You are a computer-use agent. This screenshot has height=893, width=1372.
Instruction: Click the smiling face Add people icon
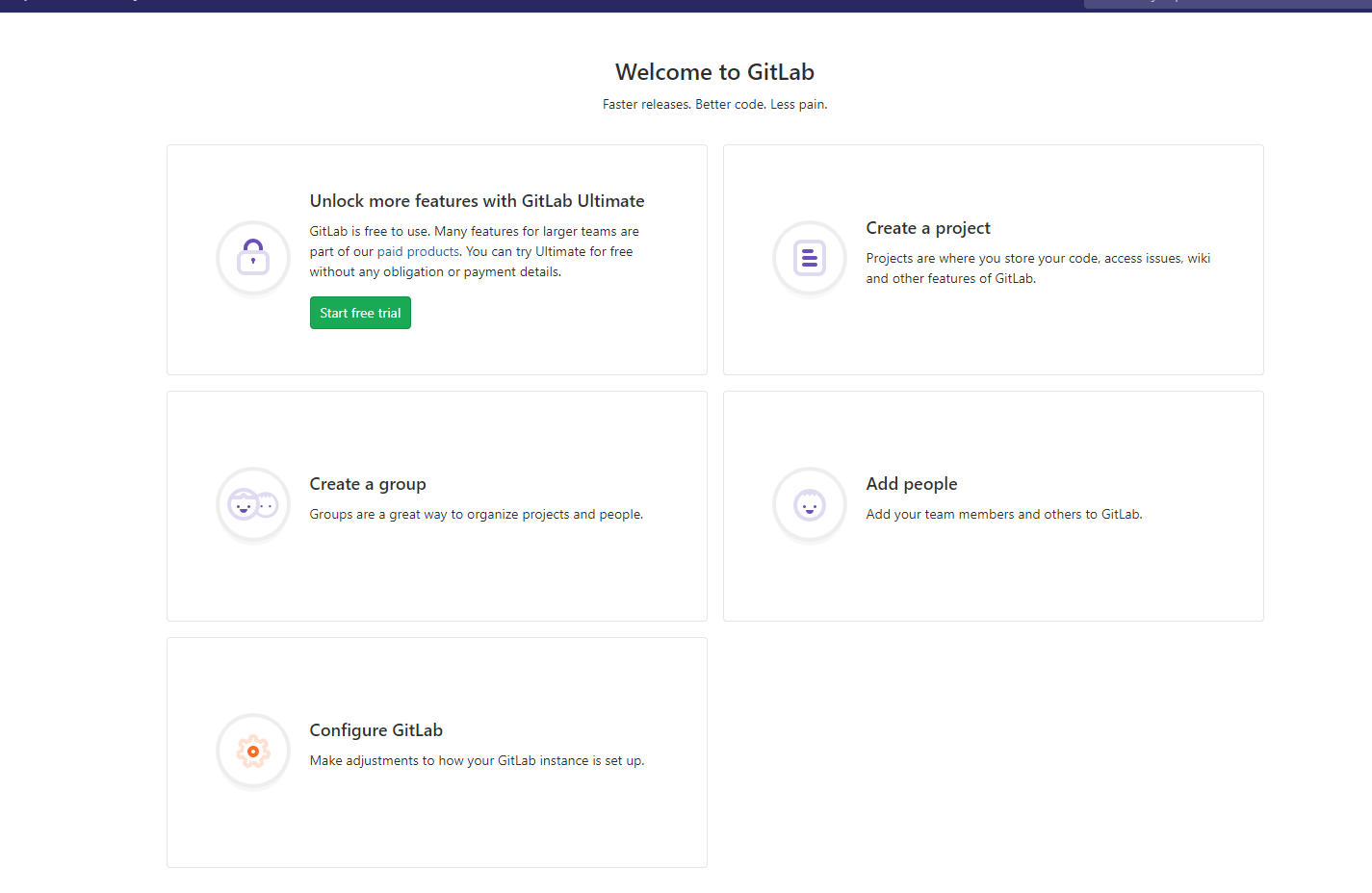(810, 504)
